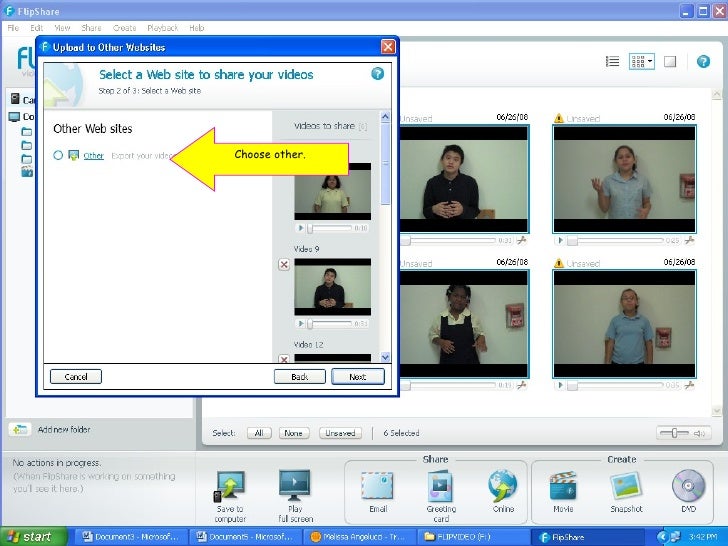The image size is (728, 546).
Task: Click the None selection button
Action: tap(293, 433)
